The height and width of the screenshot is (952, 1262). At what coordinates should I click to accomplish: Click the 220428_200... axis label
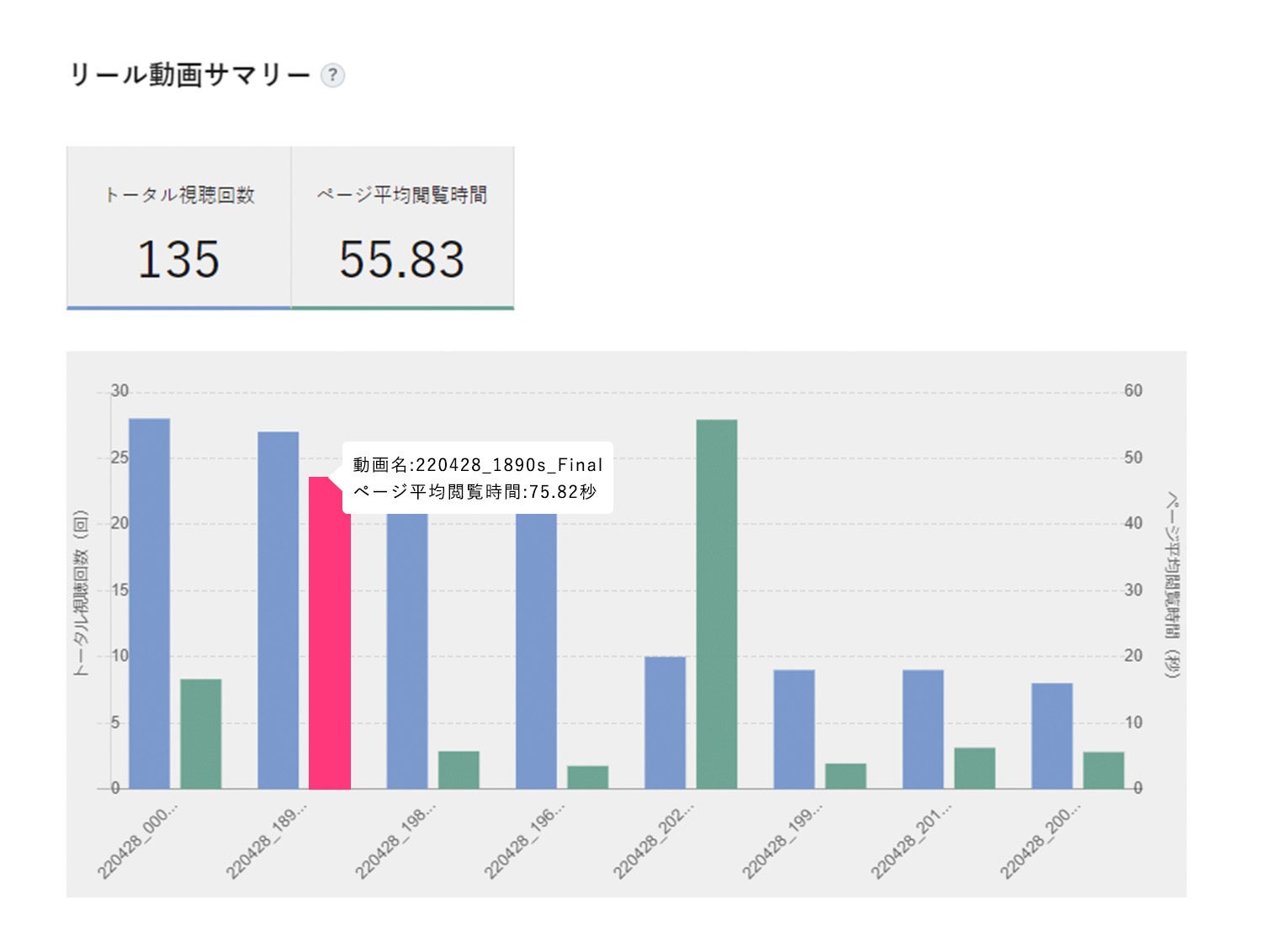[1040, 841]
